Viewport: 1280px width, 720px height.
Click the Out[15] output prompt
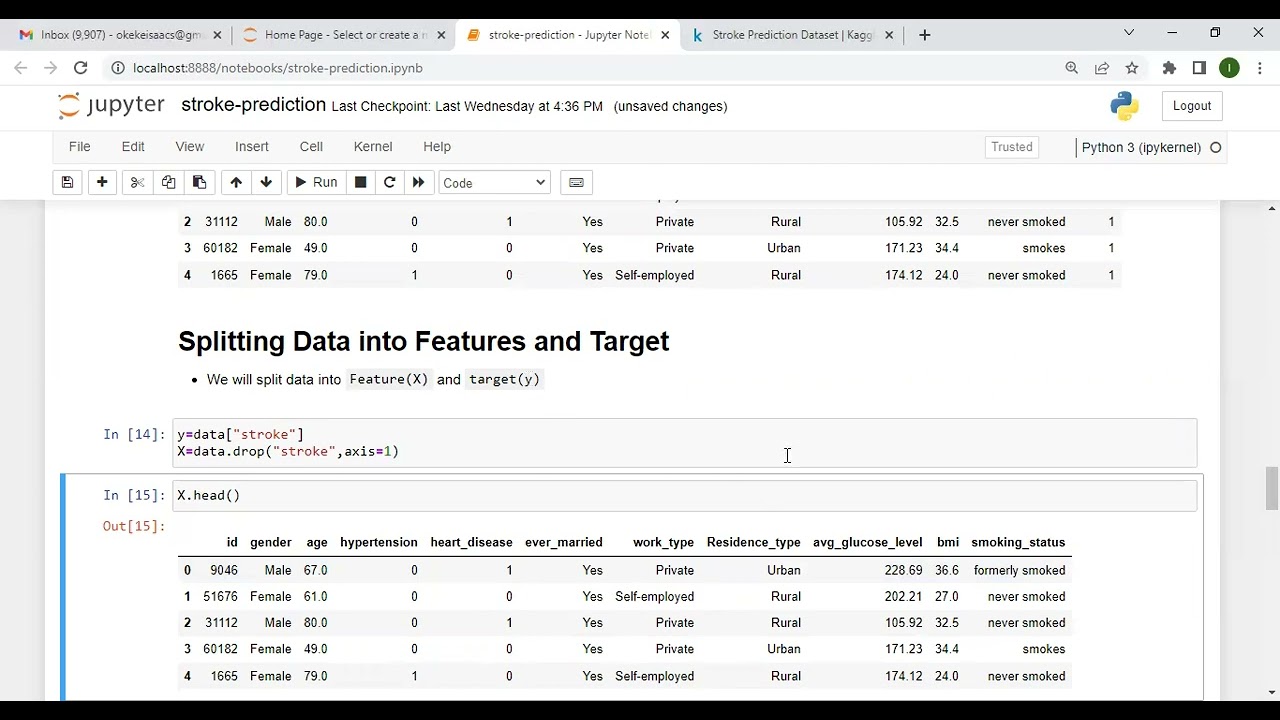tap(133, 526)
